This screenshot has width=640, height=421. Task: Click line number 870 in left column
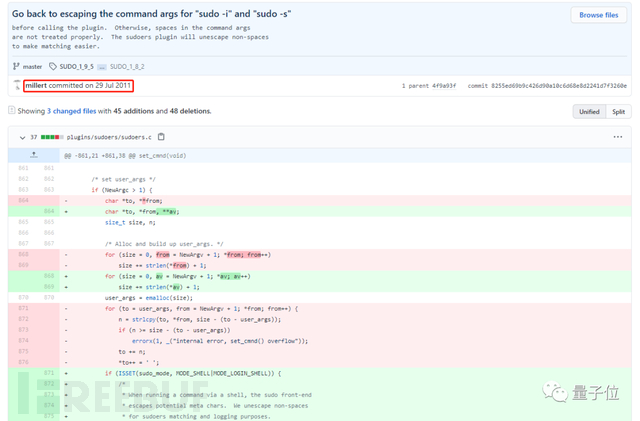(x=24, y=298)
